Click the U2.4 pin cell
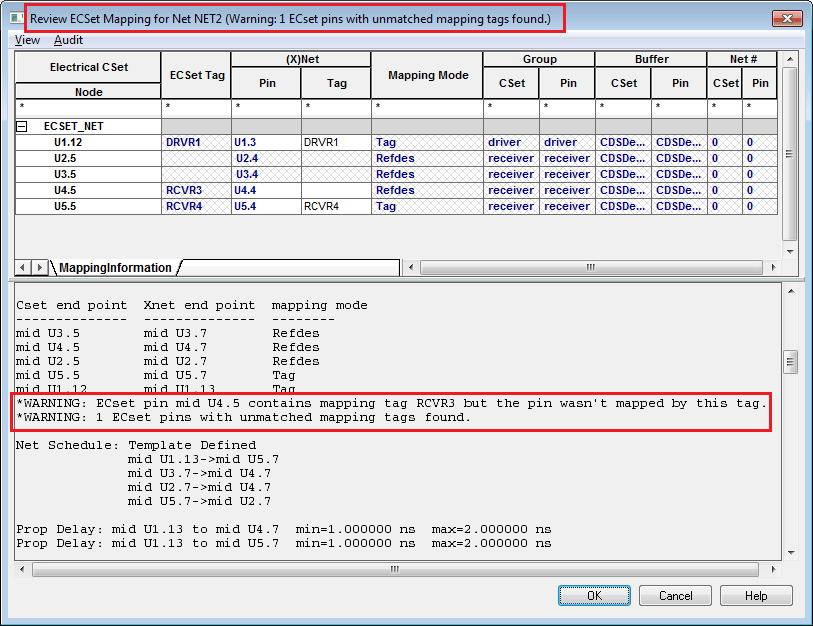Screen dimensions: 813x626 (267, 158)
